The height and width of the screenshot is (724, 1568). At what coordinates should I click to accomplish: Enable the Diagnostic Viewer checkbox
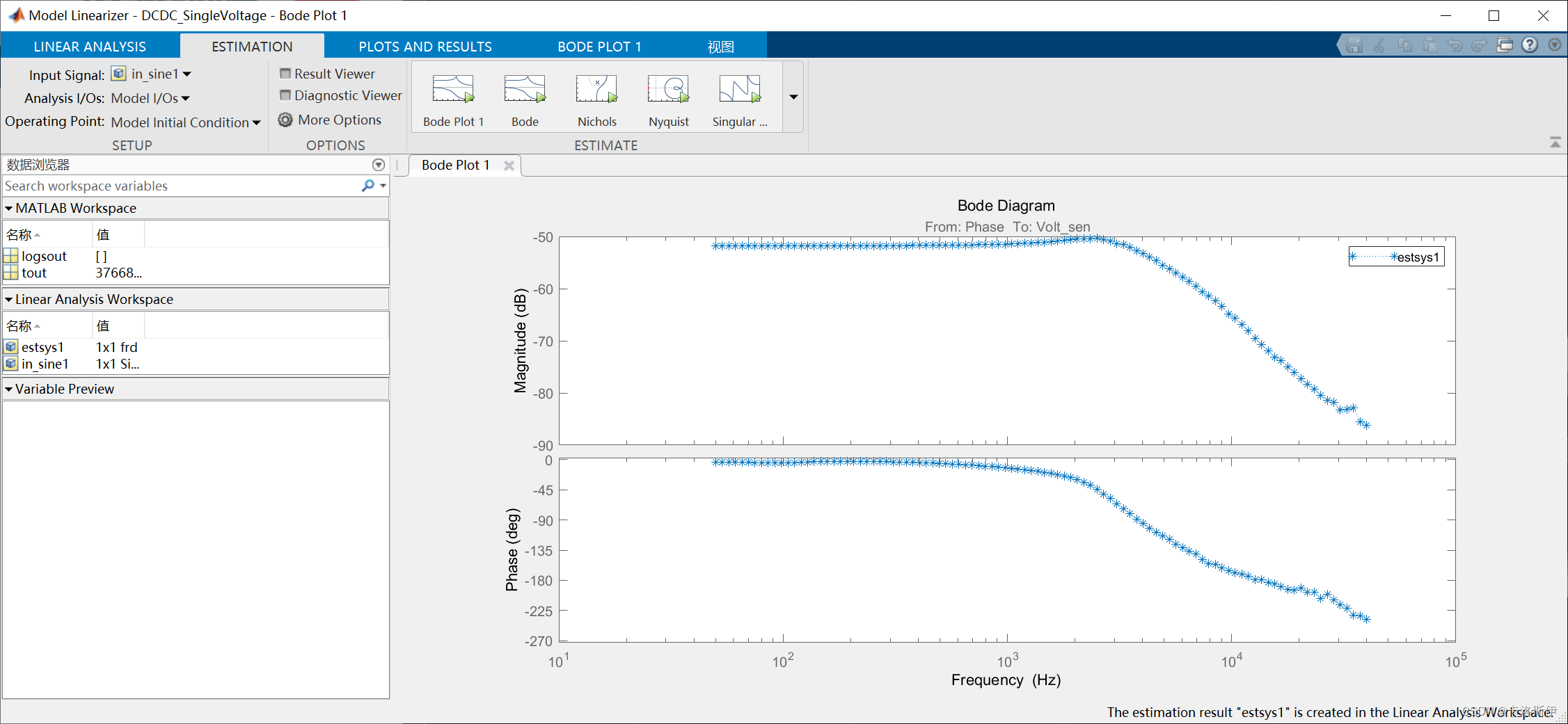285,95
